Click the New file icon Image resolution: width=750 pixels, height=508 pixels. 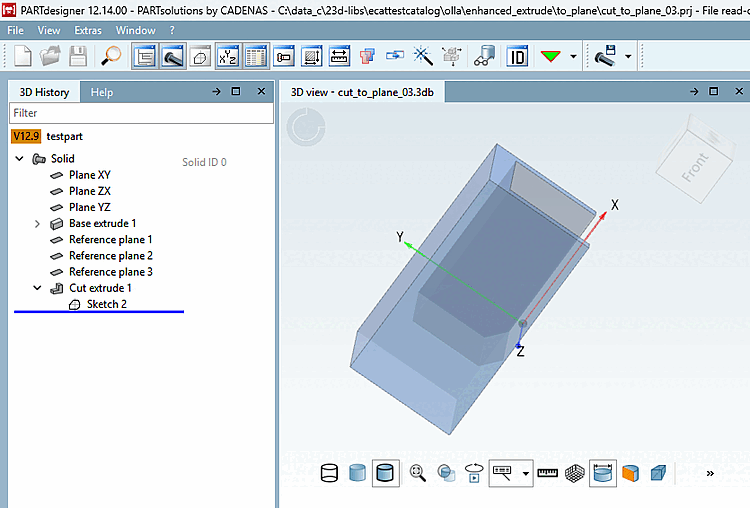click(x=22, y=56)
